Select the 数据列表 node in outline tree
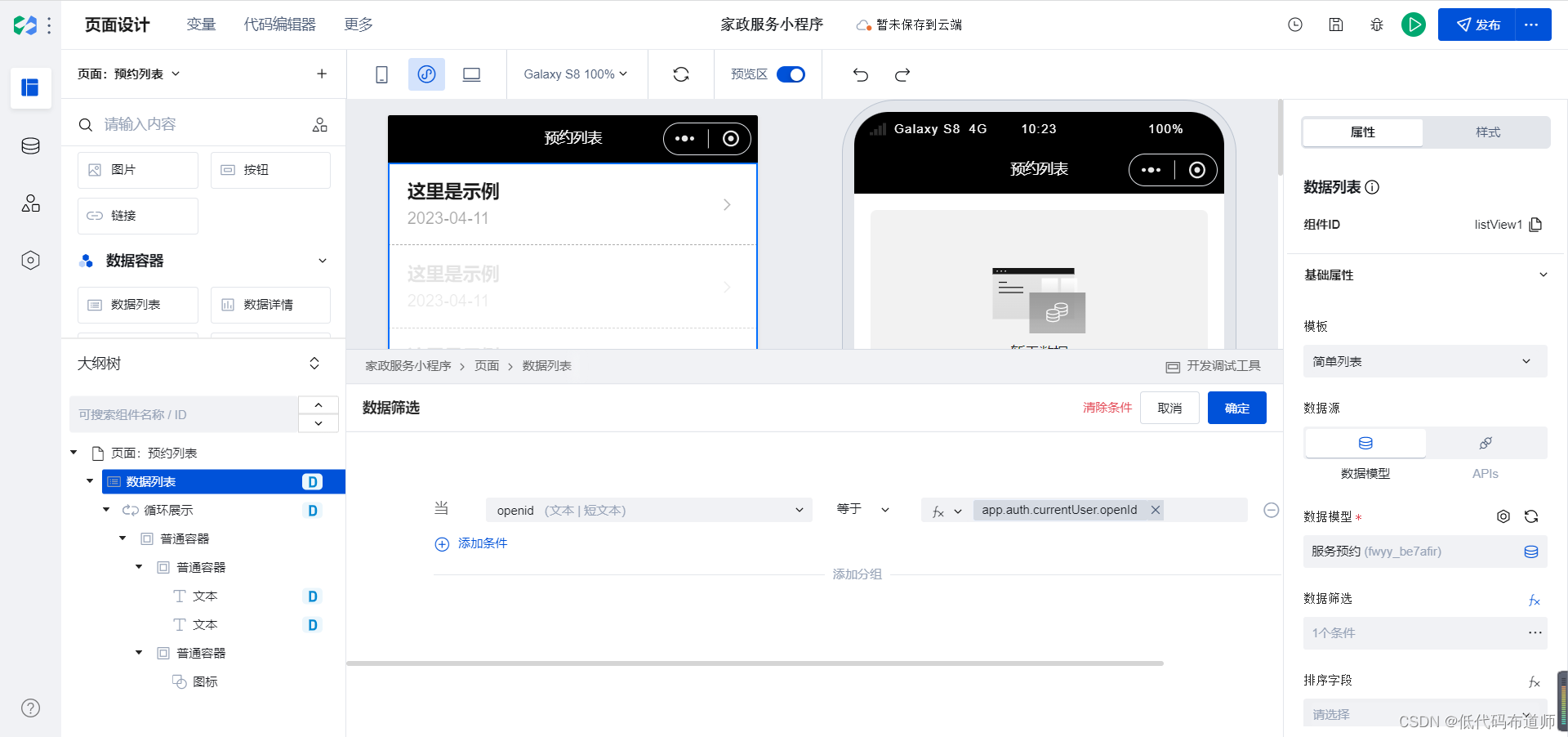The height and width of the screenshot is (737, 1568). tap(224, 481)
